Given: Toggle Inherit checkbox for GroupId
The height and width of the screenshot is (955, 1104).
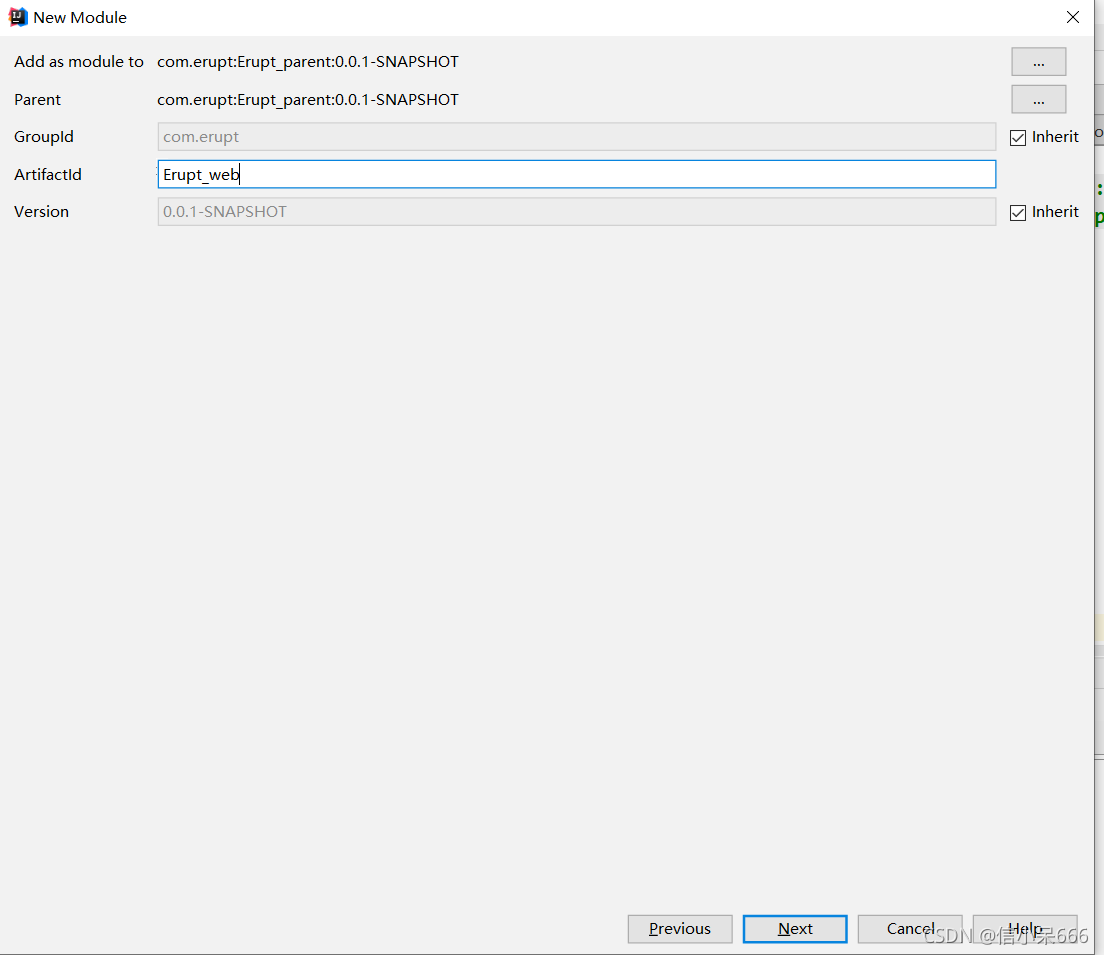Looking at the screenshot, I should coord(1017,137).
